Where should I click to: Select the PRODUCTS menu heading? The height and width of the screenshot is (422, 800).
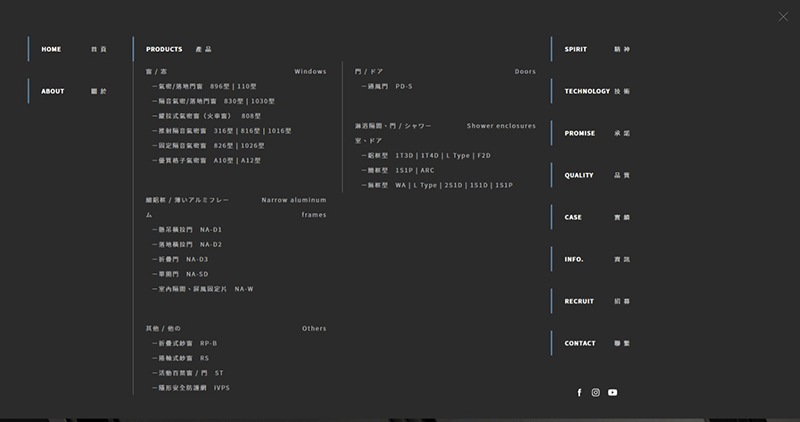click(x=164, y=49)
